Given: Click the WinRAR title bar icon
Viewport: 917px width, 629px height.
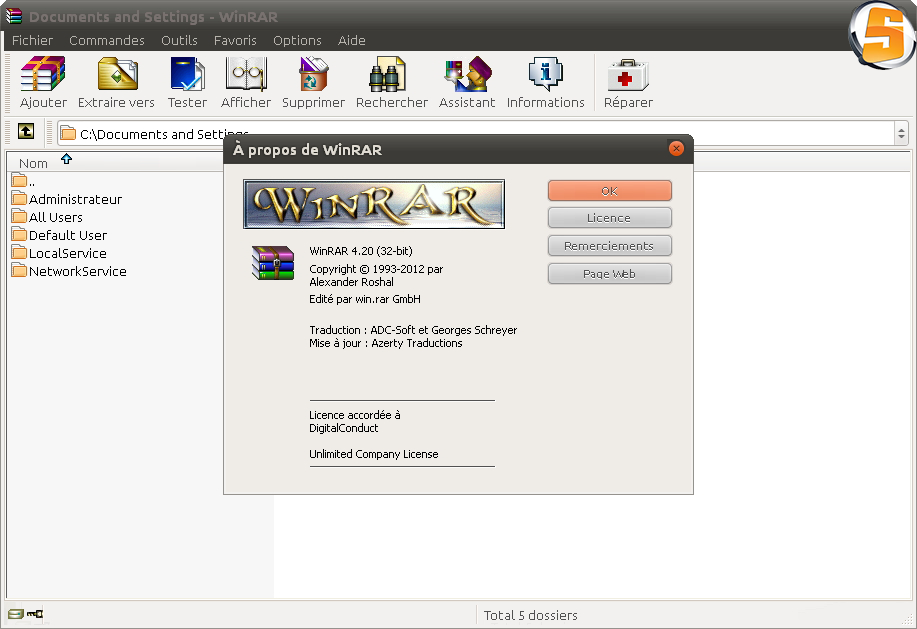Looking at the screenshot, I should click(13, 16).
